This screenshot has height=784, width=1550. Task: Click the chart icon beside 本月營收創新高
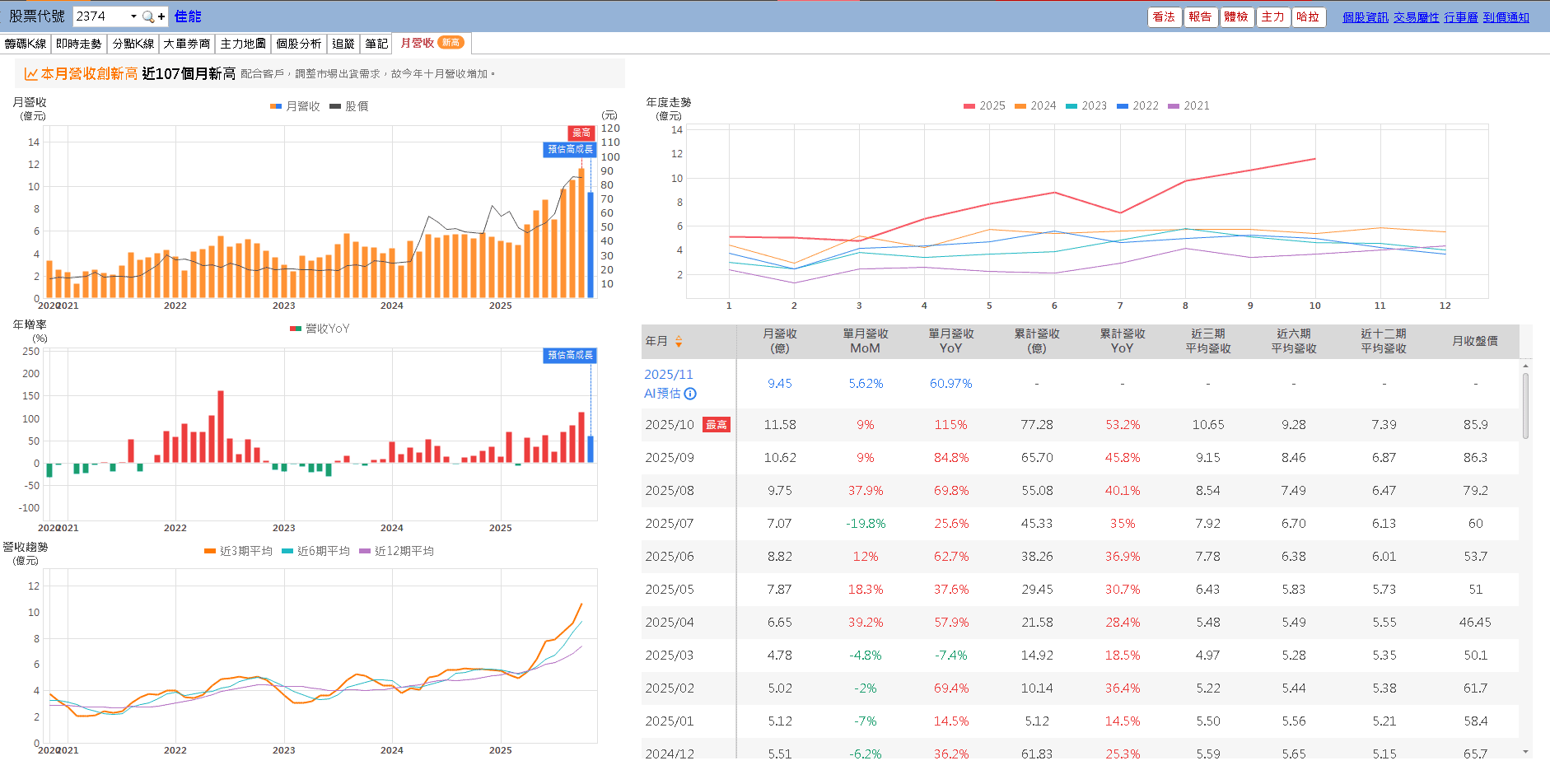click(30, 74)
